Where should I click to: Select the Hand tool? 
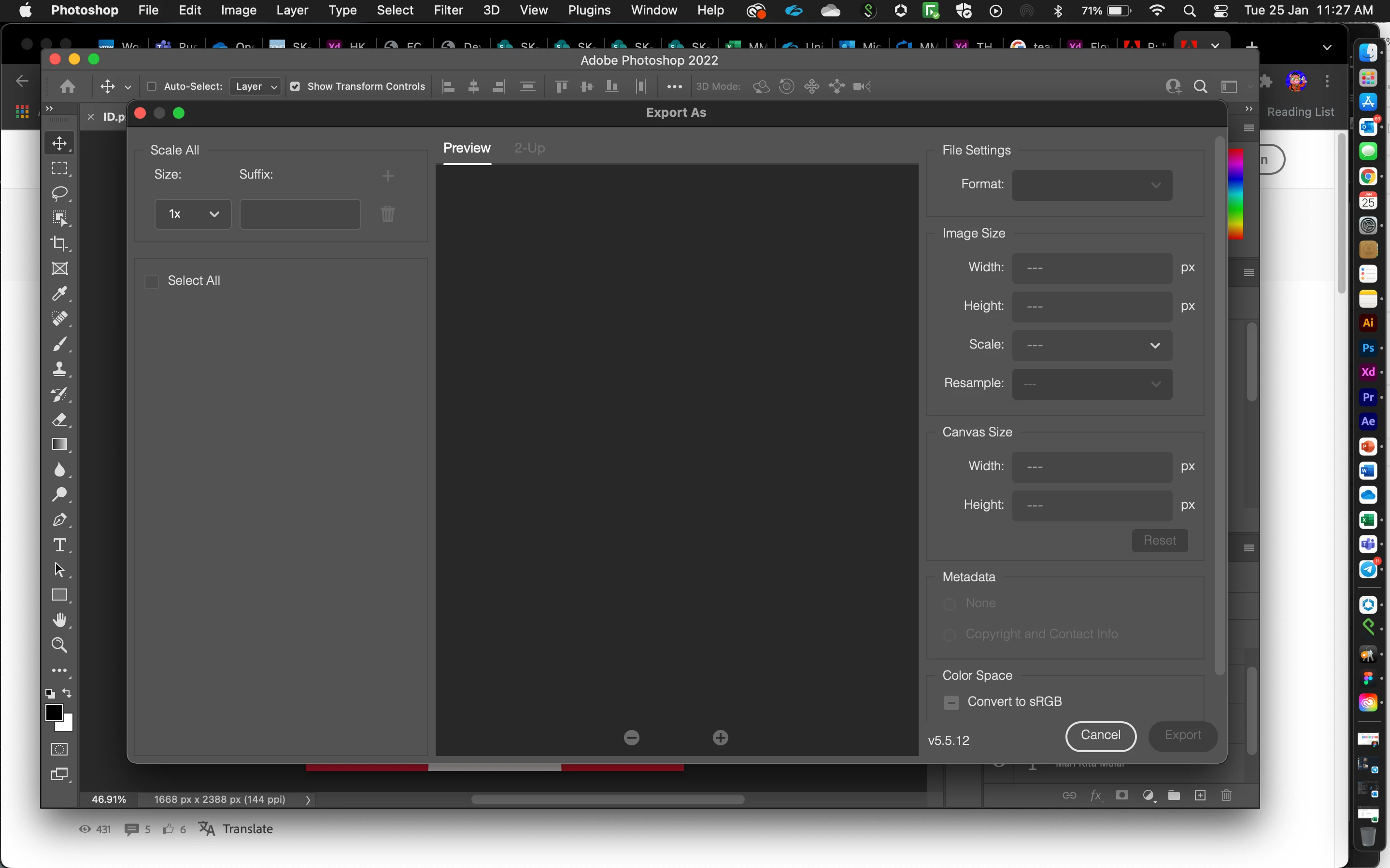coord(60,620)
